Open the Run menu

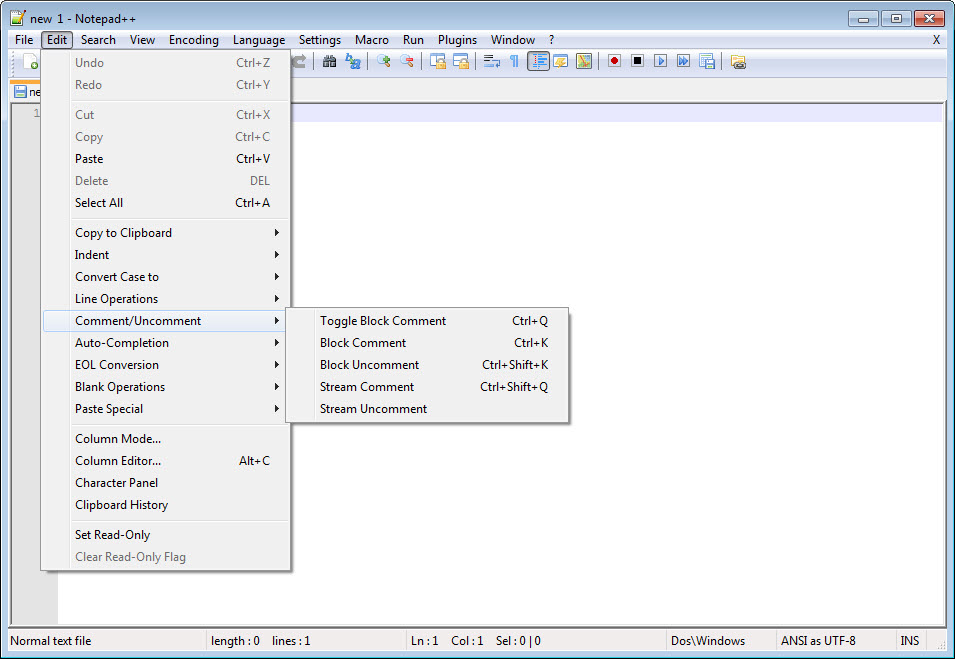point(413,40)
